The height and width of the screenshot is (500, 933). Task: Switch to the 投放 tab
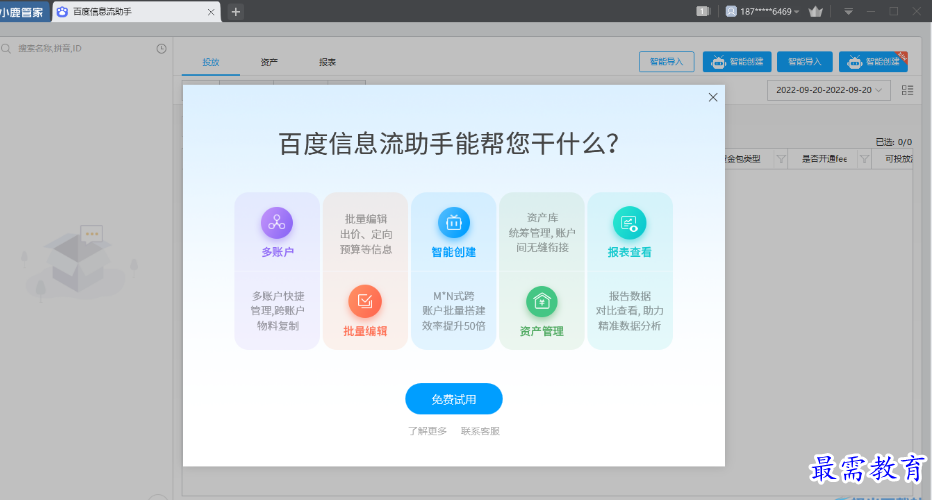pos(211,62)
